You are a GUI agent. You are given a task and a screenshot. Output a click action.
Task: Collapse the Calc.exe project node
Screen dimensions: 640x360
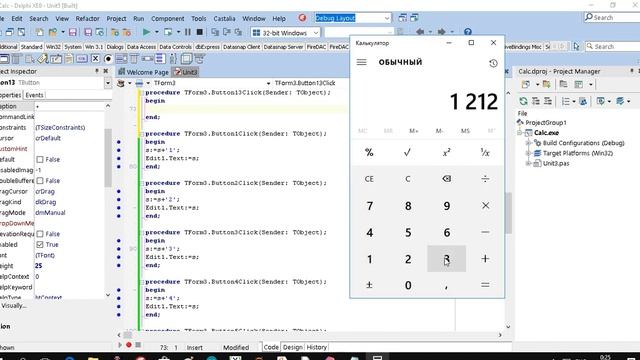520,133
